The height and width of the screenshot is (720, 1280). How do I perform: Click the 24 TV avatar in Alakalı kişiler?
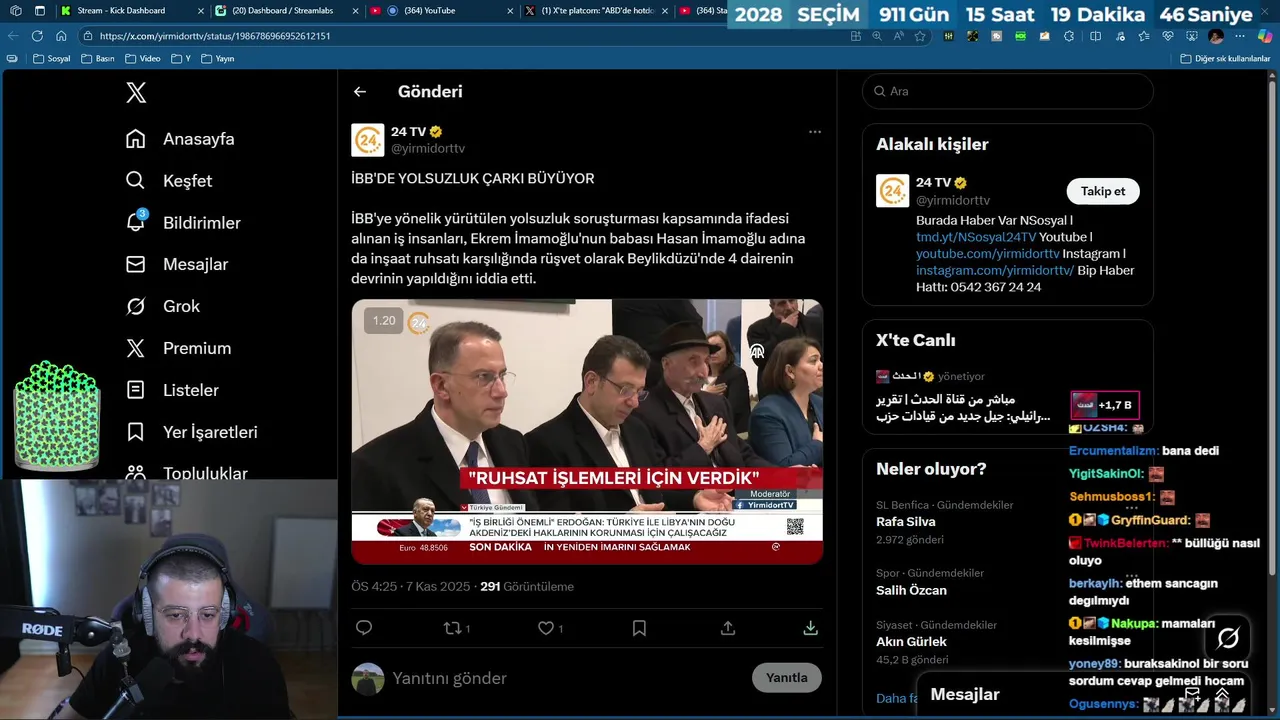(893, 191)
